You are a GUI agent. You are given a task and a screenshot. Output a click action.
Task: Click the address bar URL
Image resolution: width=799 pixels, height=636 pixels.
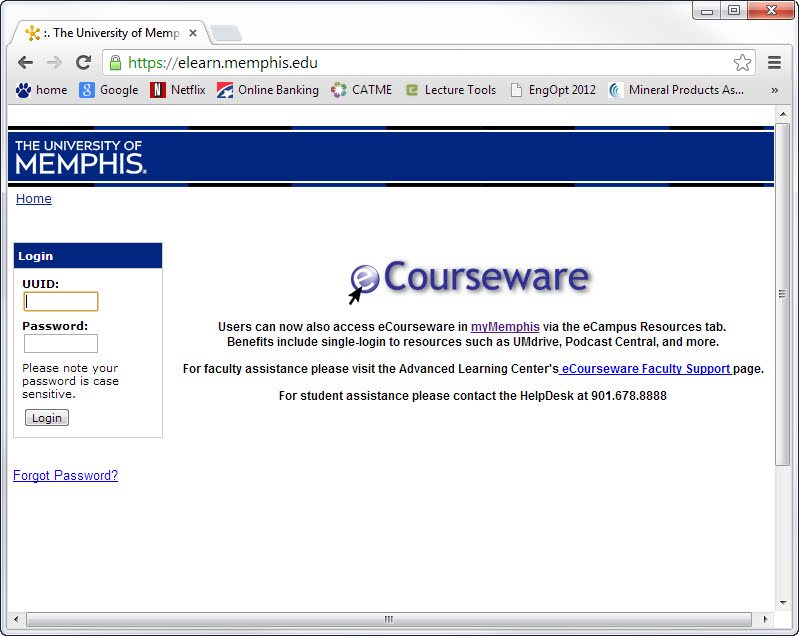223,63
